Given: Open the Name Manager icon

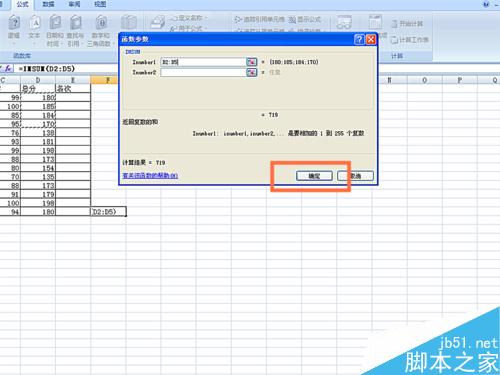Looking at the screenshot, I should point(157,23).
